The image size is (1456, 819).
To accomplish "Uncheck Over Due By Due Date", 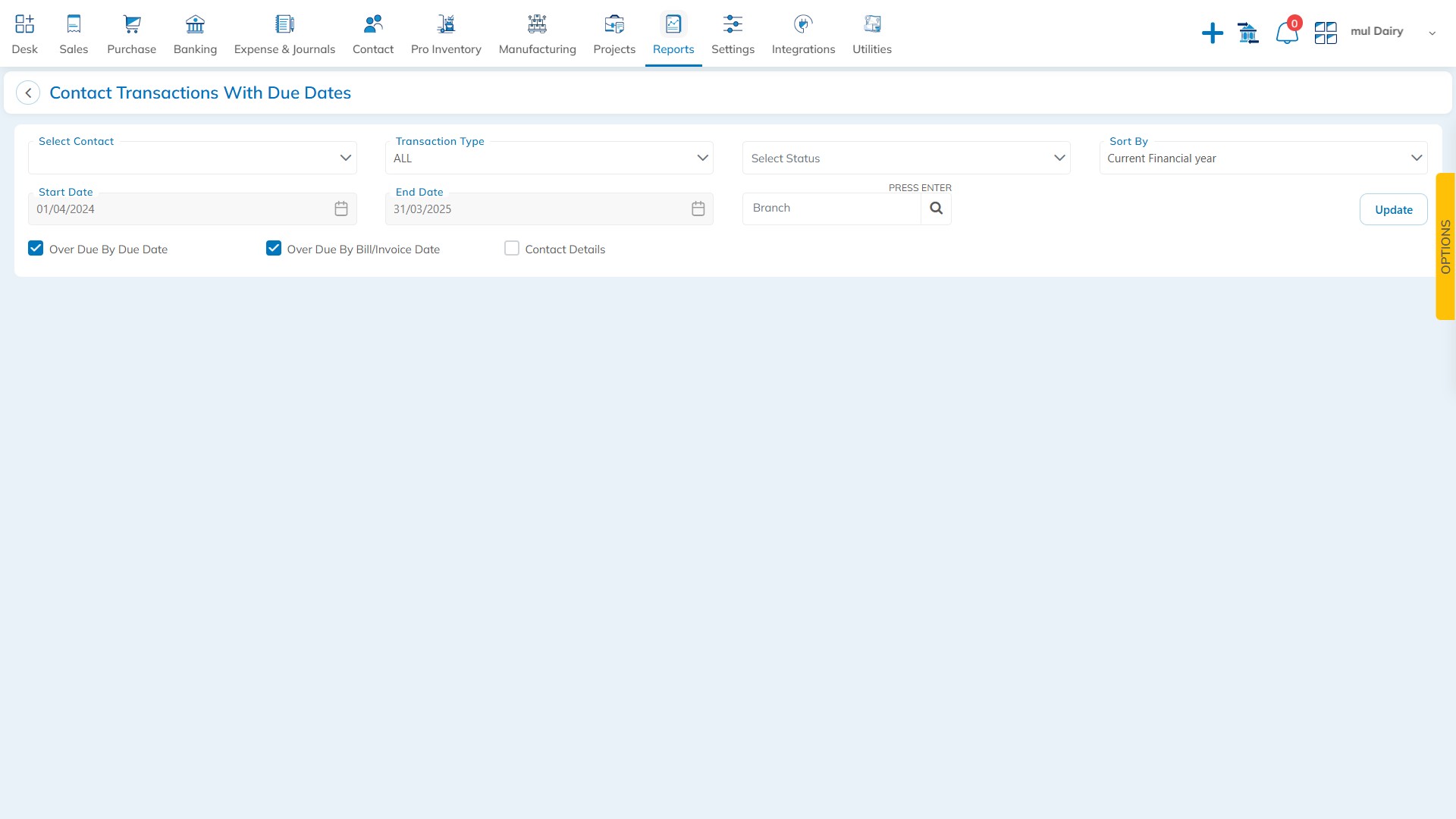I will tap(36, 249).
